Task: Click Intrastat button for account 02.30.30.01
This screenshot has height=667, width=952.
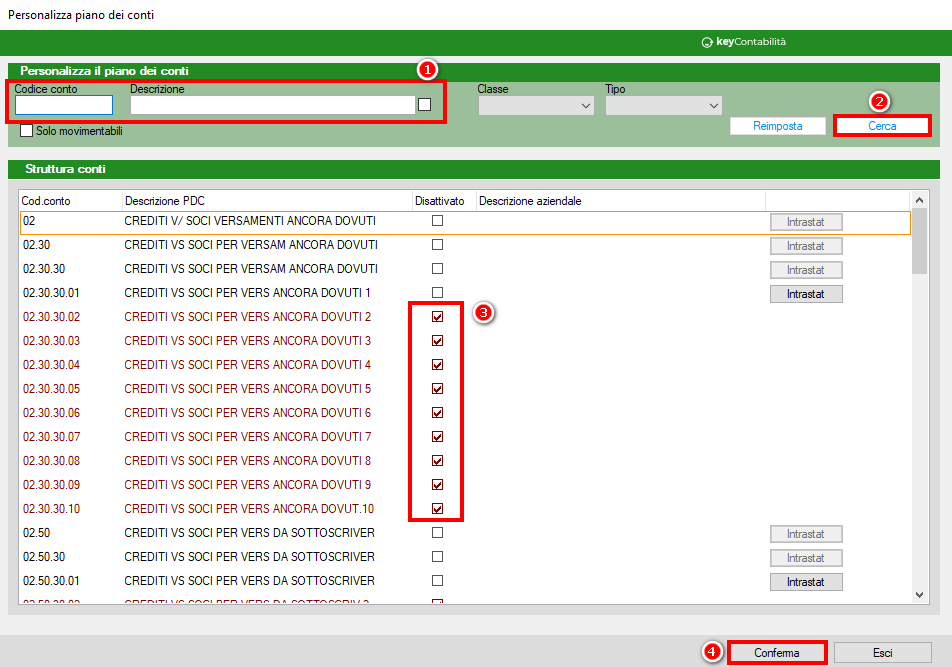Action: coord(805,294)
